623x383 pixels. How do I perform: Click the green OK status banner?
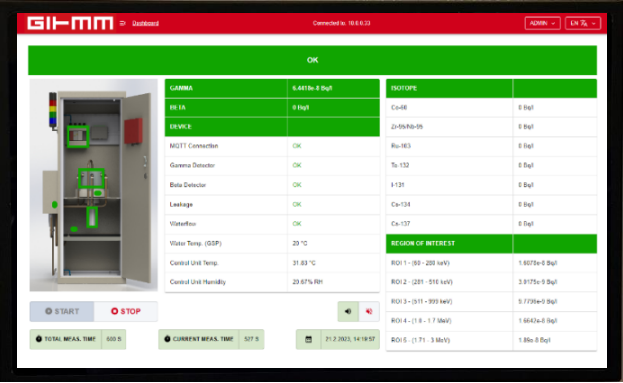312,60
